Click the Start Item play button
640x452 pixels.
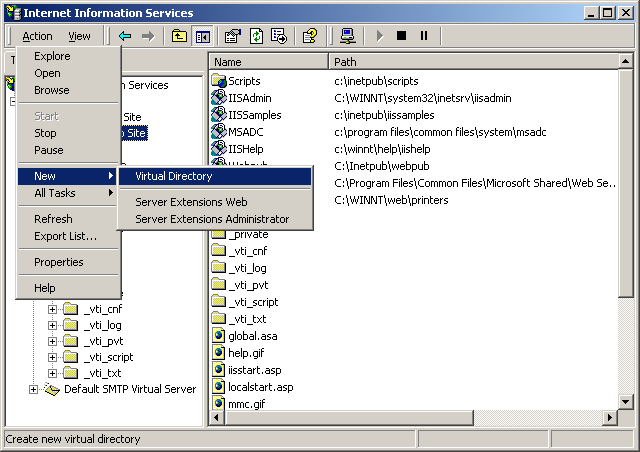point(380,36)
